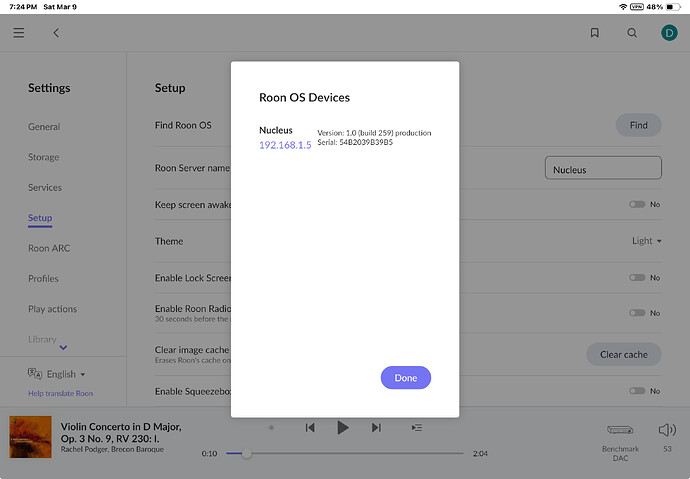This screenshot has height=479, width=690.
Task: Open the D profile avatar
Action: 669,33
